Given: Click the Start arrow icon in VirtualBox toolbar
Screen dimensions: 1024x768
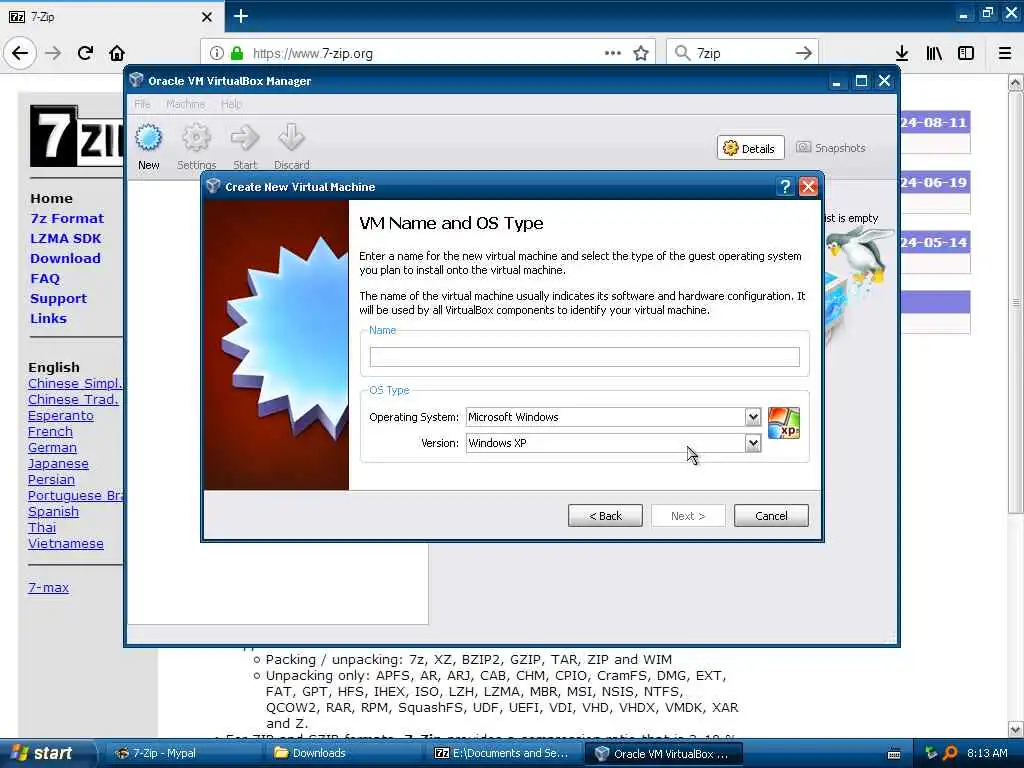Looking at the screenshot, I should (245, 138).
